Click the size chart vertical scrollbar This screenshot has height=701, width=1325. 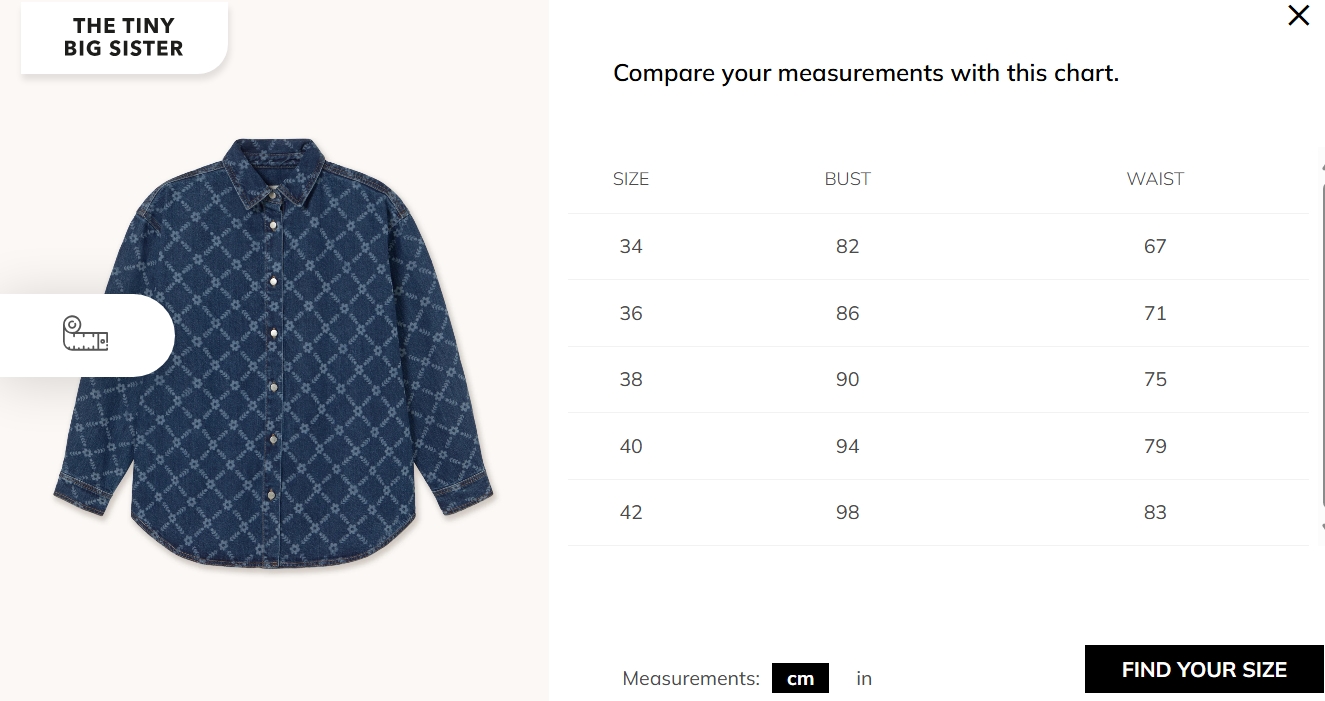tap(1321, 340)
